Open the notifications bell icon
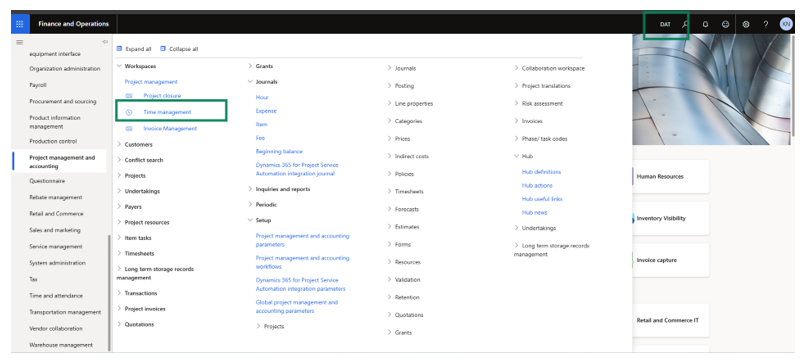The width and height of the screenshot is (807, 362). 705,24
